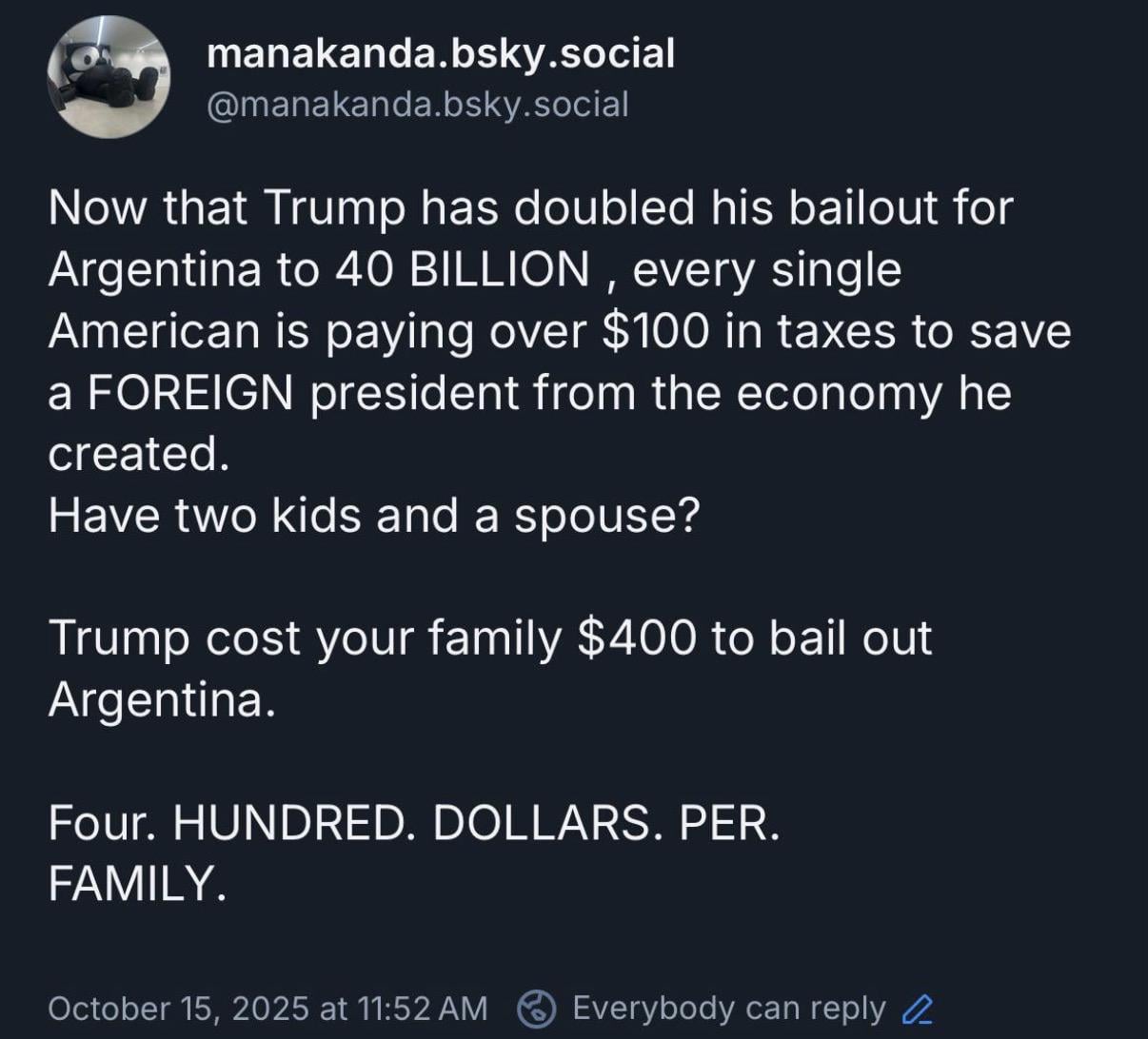Open the "Everybody can reply" setting

point(728,1008)
